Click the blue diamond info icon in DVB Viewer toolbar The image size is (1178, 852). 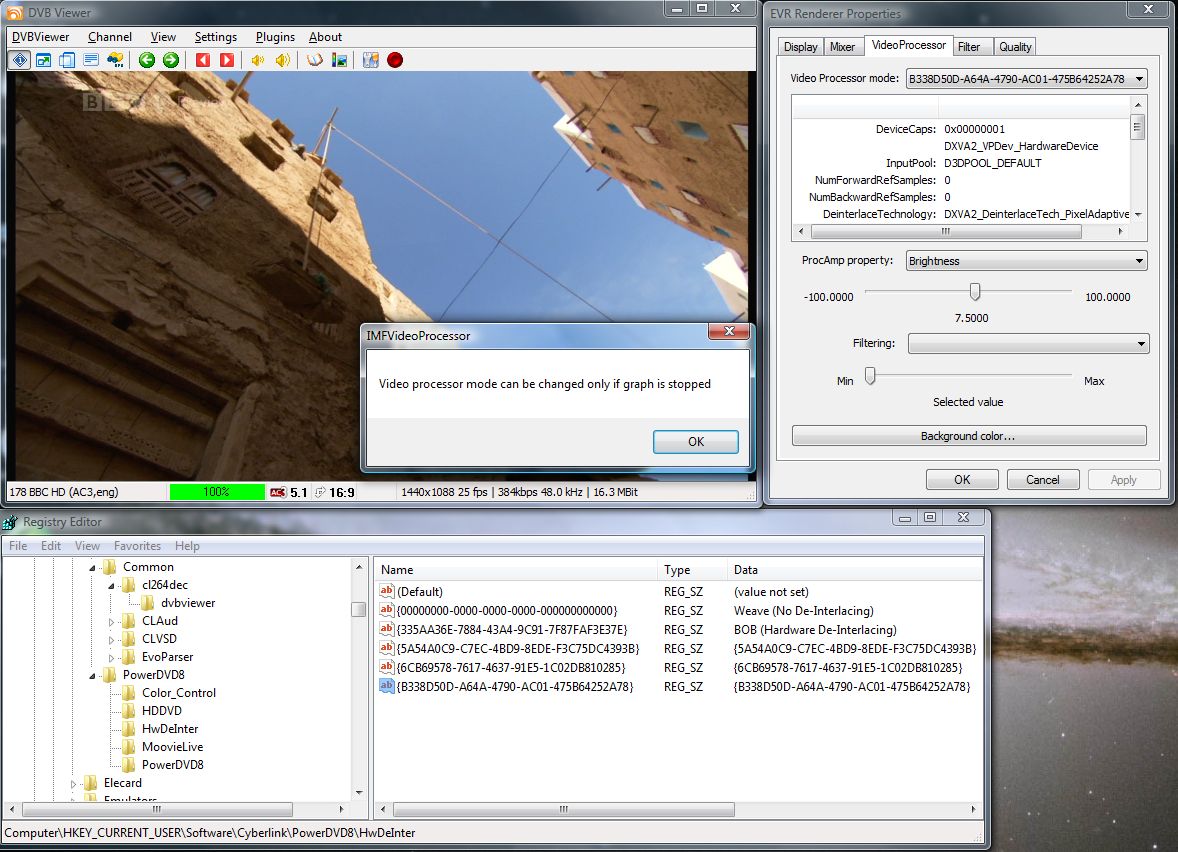[20, 60]
